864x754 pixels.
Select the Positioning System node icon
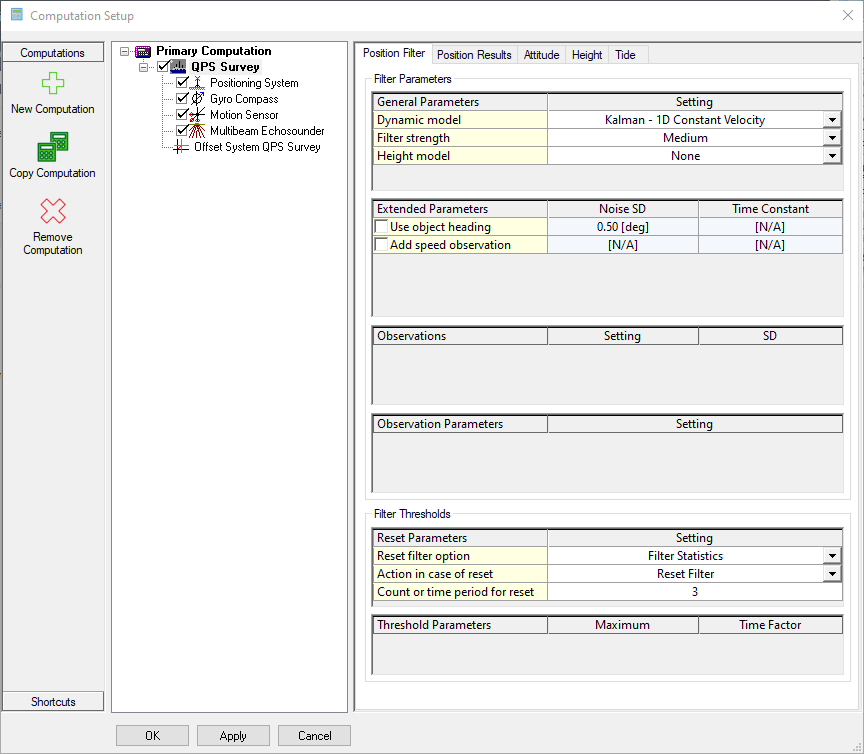198,83
